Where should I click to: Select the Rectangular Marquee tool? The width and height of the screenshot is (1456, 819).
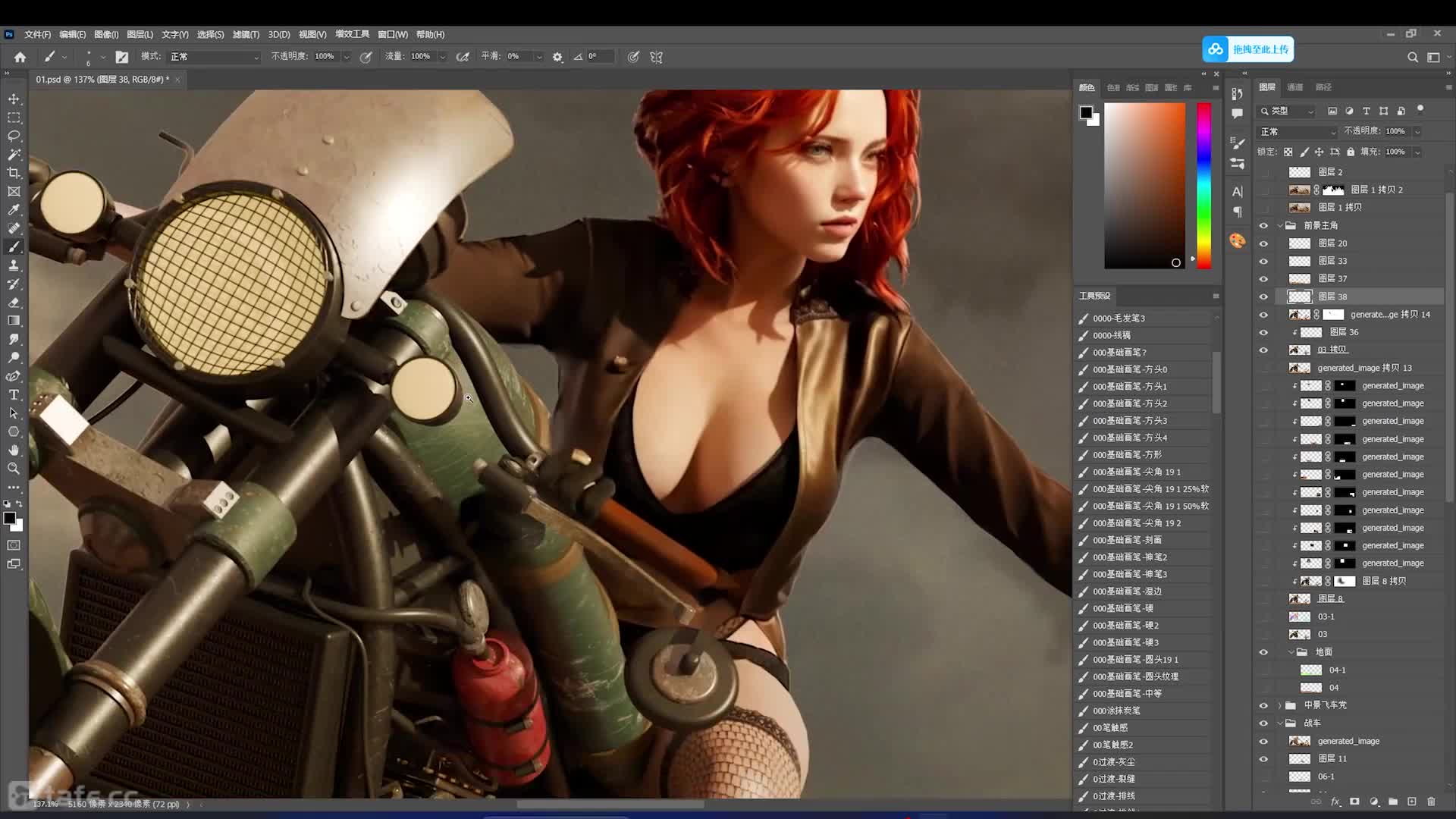[14, 118]
